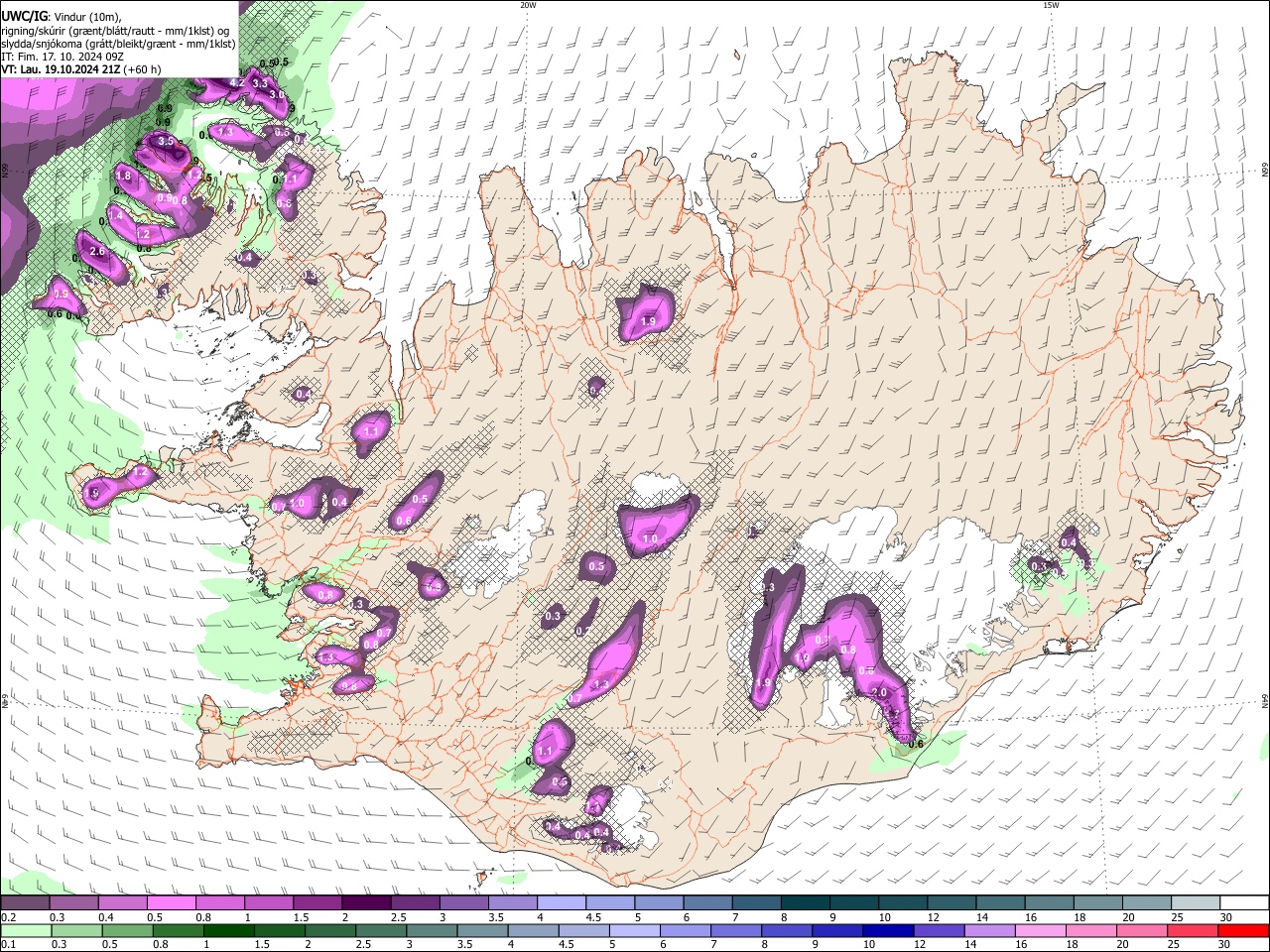Click the '64N' latitude label on right edge
The width and height of the screenshot is (1270, 952).
(1265, 700)
